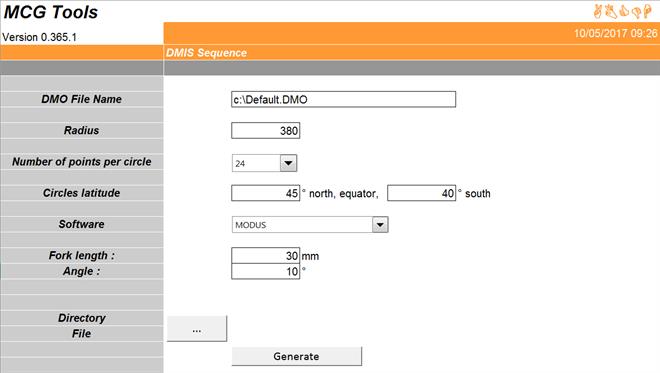Click the 'Angle :' label

(82, 271)
